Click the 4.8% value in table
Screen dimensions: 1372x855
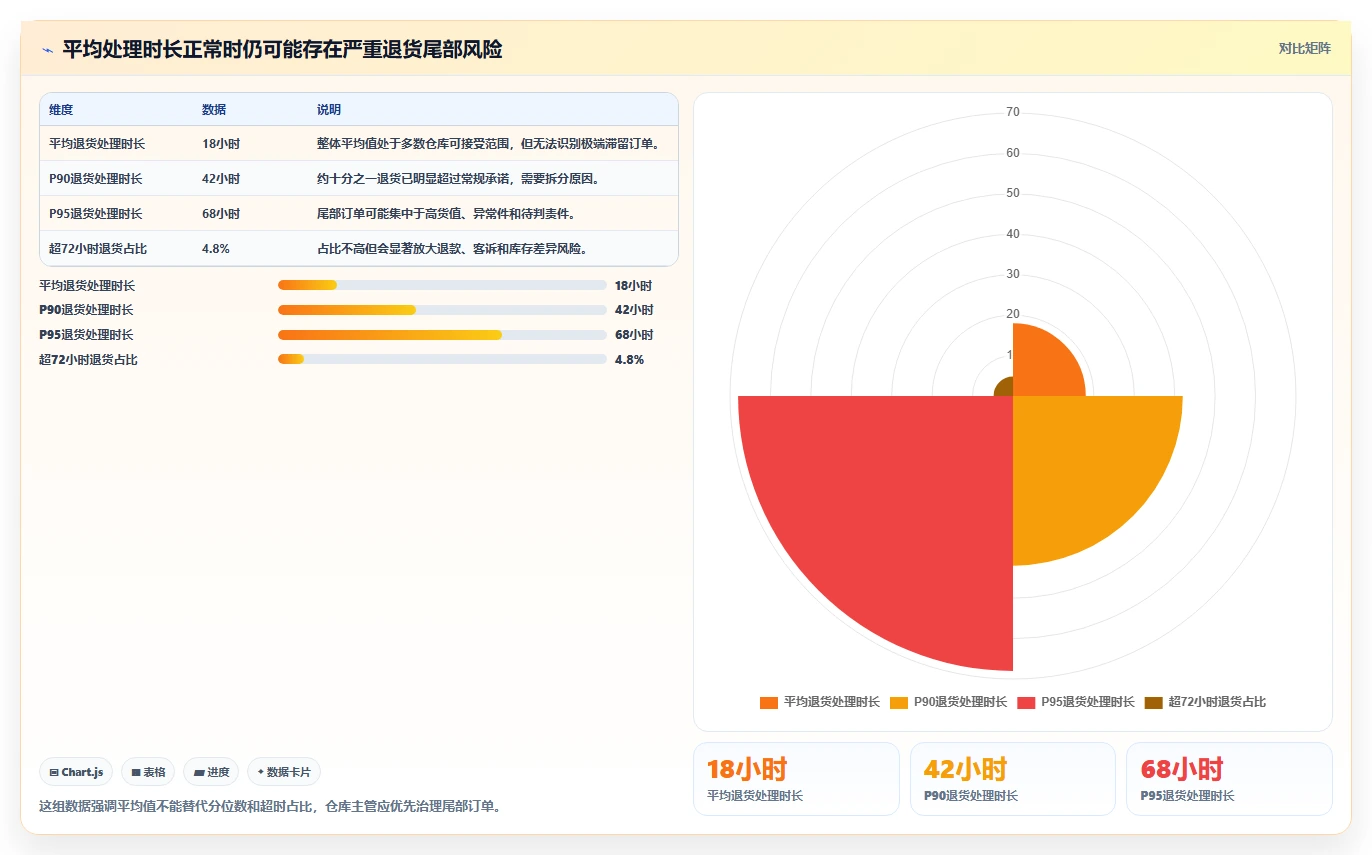click(x=216, y=249)
